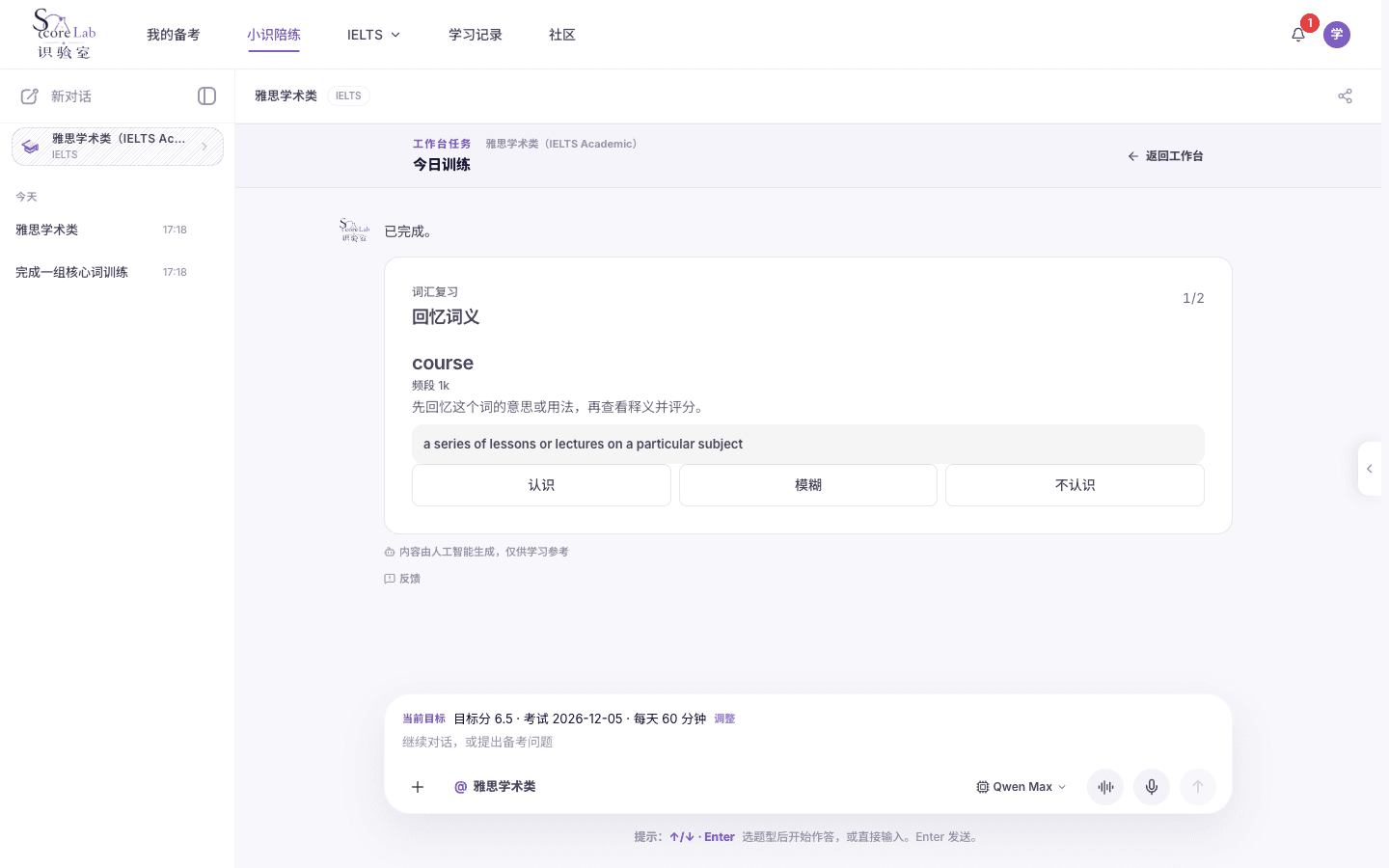Click the send arrow button
The image size is (1389, 868).
(x=1198, y=787)
